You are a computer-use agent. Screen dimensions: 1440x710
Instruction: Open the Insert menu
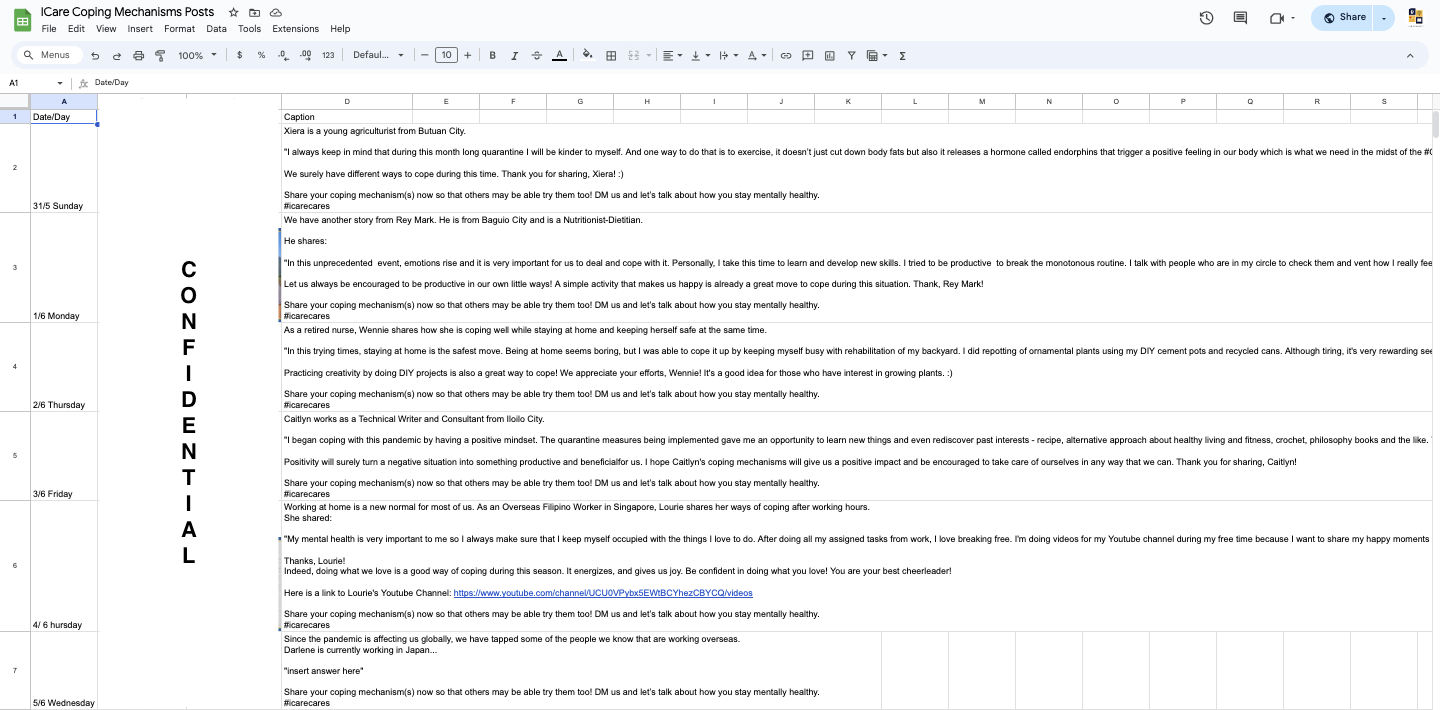pyautogui.click(x=140, y=29)
